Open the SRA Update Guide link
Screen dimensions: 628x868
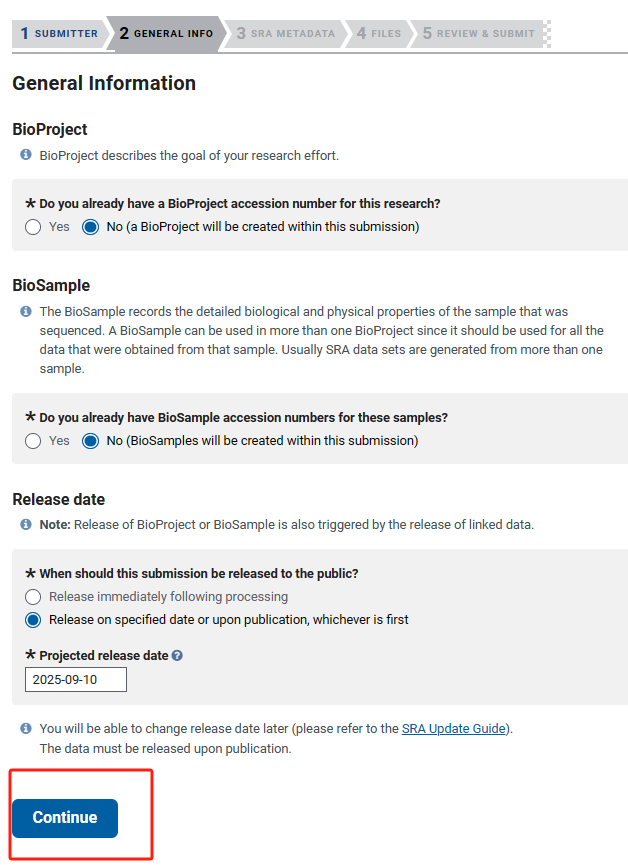point(454,728)
